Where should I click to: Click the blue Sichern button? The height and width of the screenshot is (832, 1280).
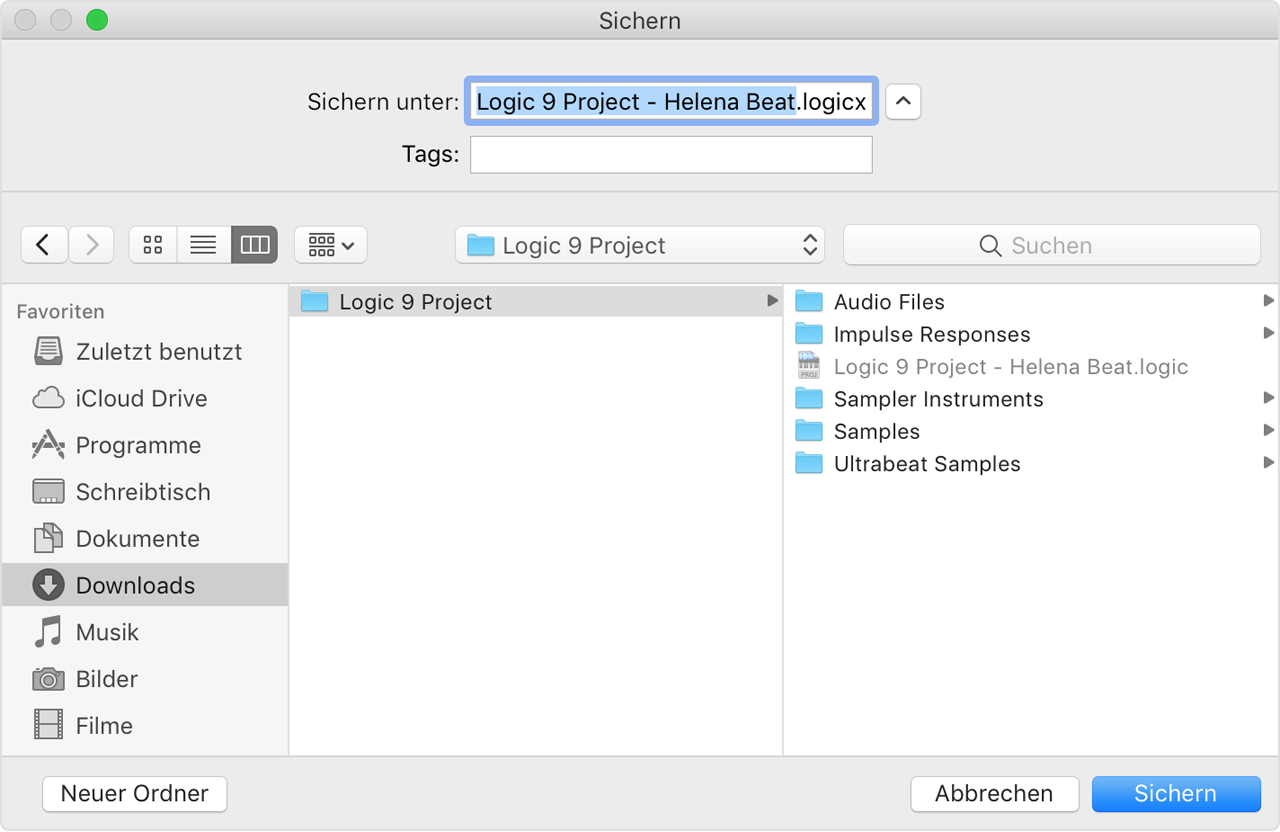[x=1175, y=794]
